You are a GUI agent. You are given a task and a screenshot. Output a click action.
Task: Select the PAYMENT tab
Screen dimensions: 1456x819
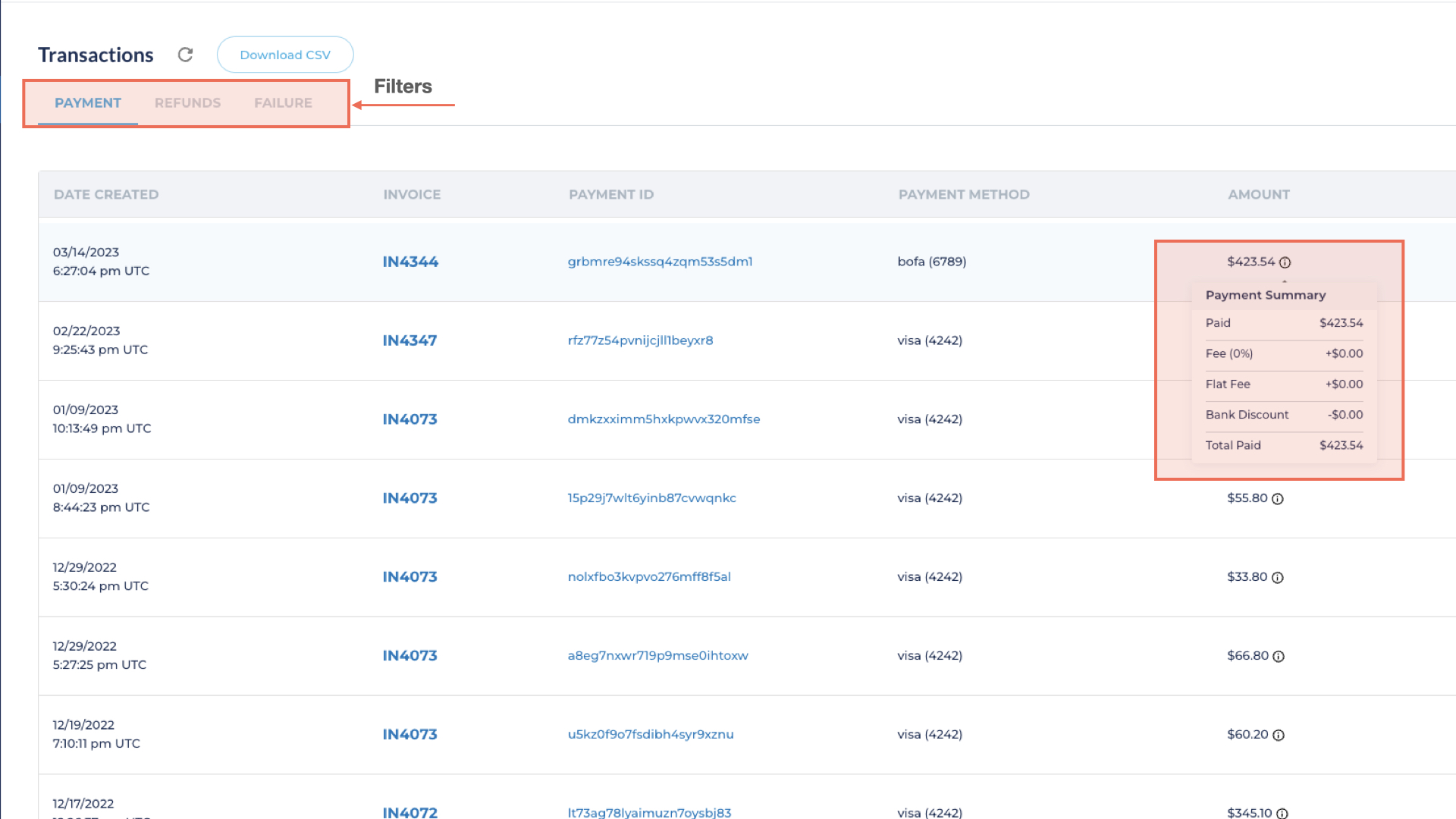coord(88,102)
